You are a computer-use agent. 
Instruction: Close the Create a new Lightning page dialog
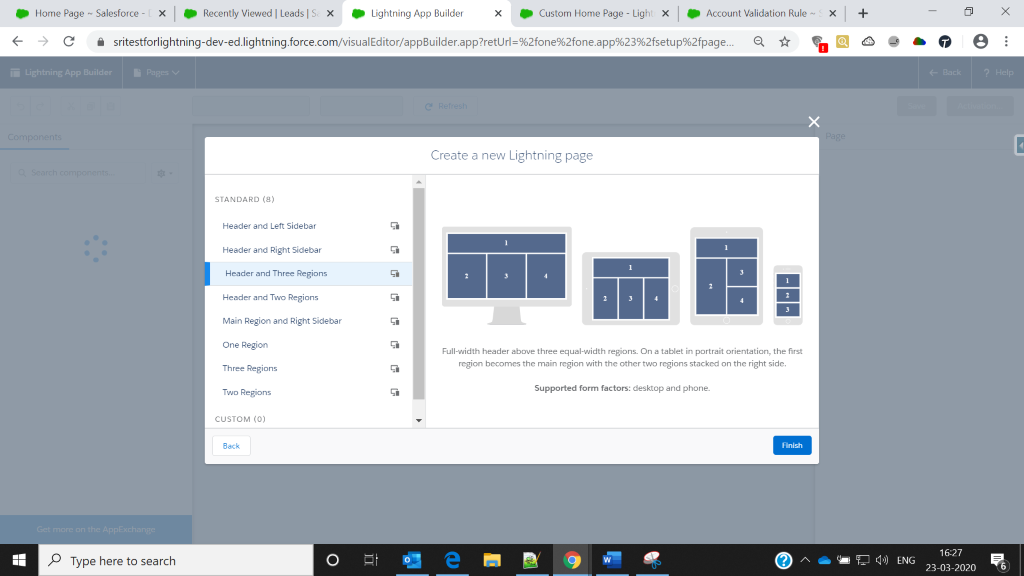(x=814, y=122)
